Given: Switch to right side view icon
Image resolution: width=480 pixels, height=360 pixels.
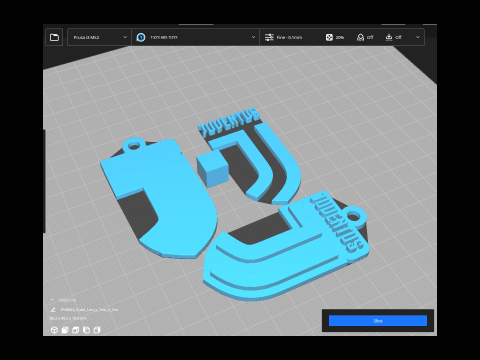Looking at the screenshot, I should pos(97,330).
